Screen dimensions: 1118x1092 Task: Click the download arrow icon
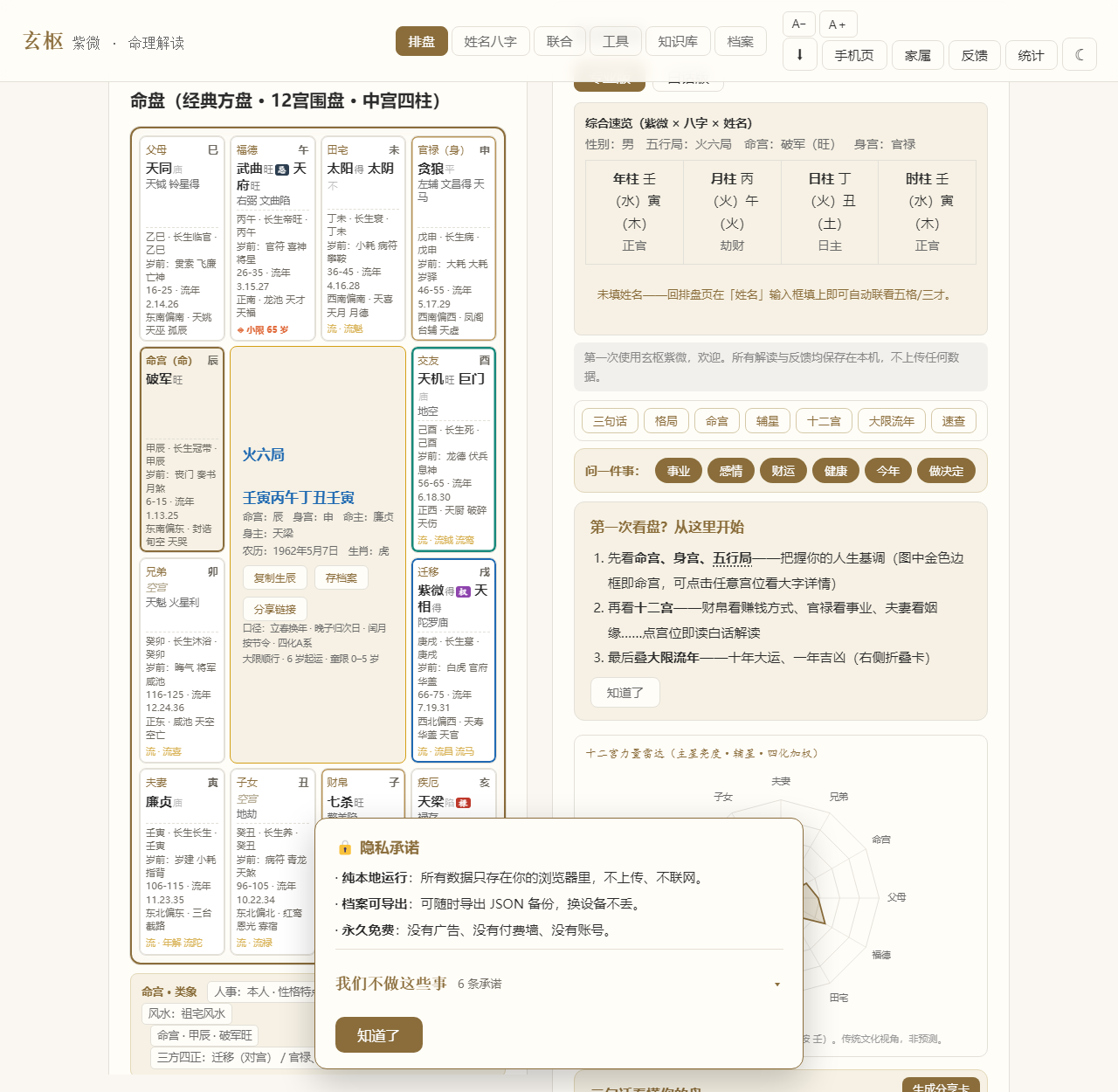pos(799,54)
